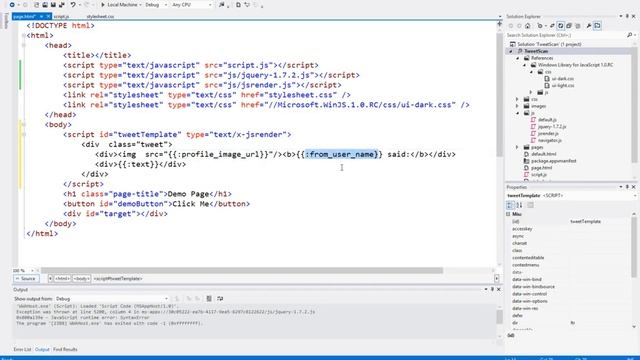
Task: Pin the Solution Explorer panel
Action: tap(627, 16)
